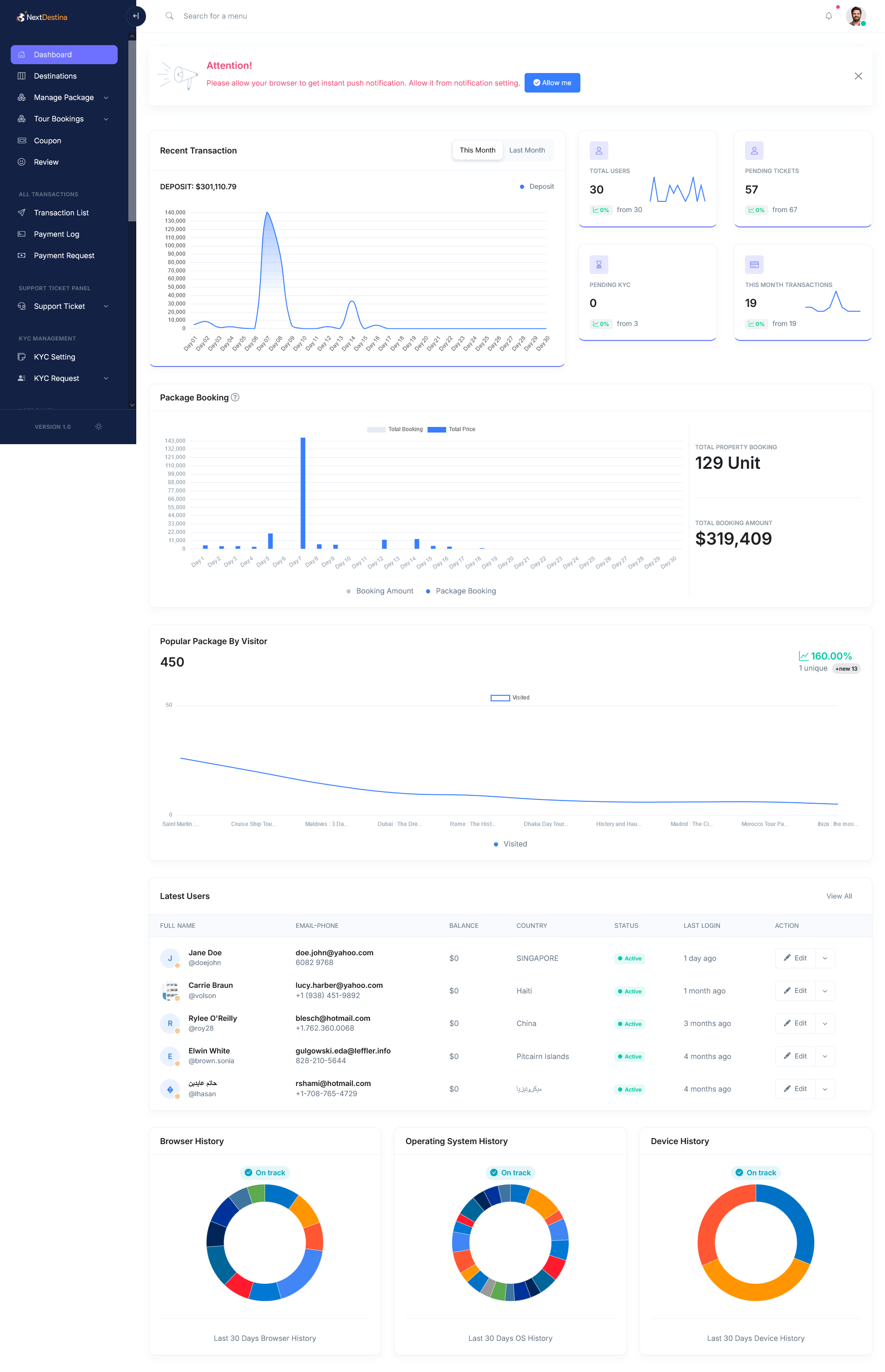Click the Manage Package sidebar icon

[x=21, y=98]
